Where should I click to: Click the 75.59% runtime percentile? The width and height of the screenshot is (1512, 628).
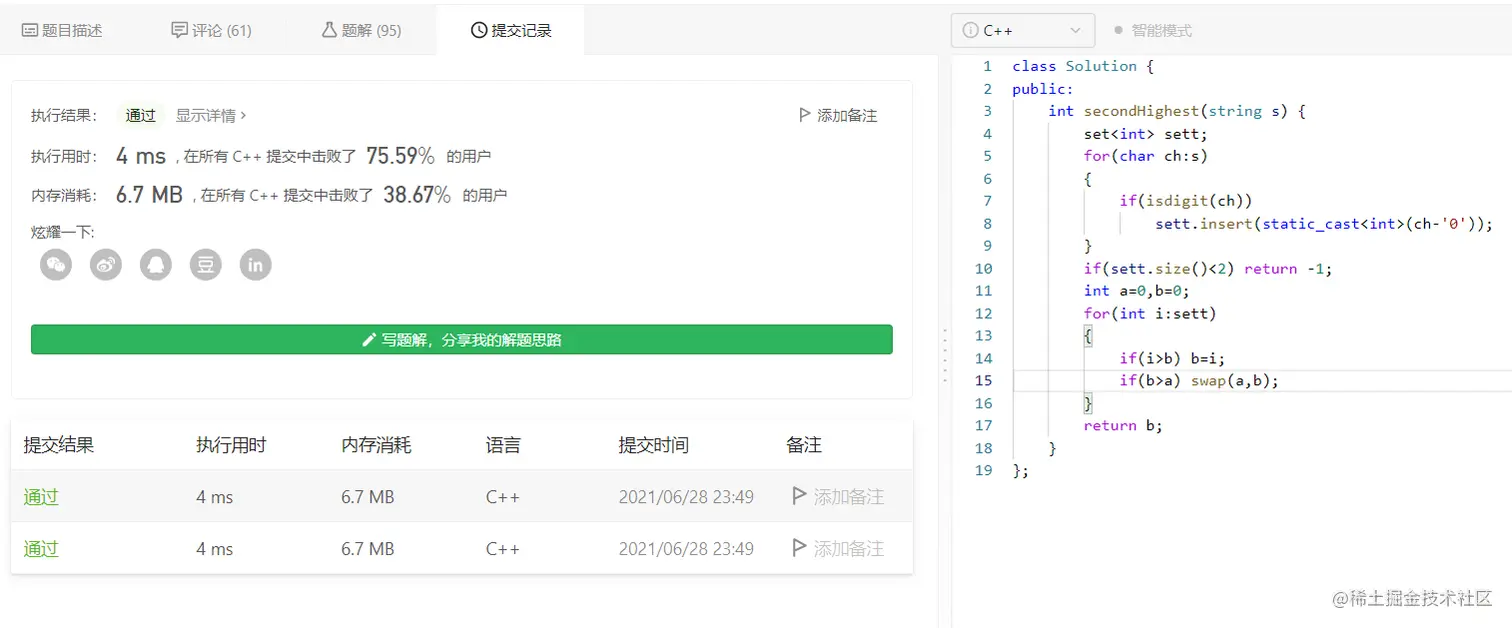click(x=400, y=155)
